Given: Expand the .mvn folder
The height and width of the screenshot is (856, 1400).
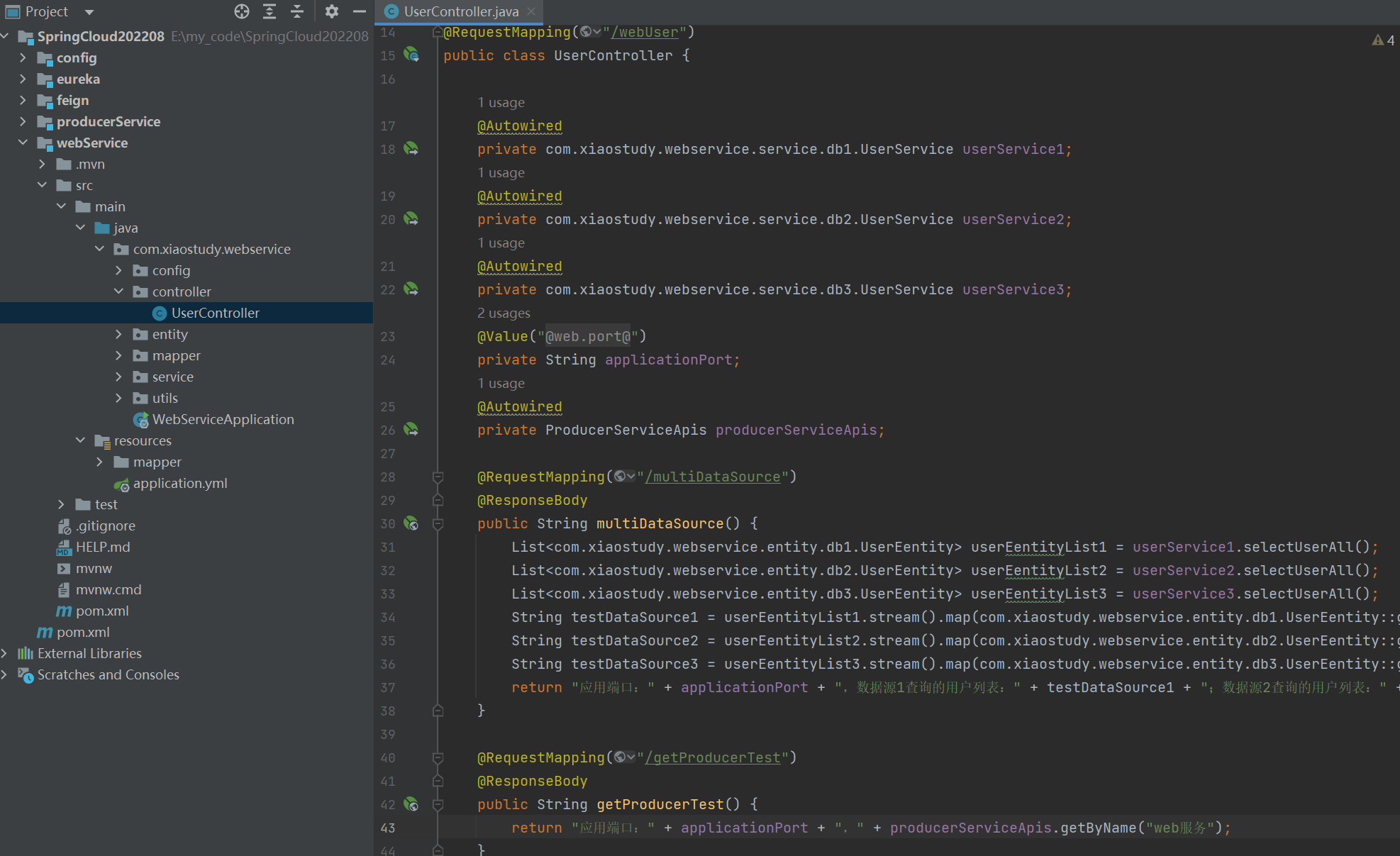Looking at the screenshot, I should [42, 164].
